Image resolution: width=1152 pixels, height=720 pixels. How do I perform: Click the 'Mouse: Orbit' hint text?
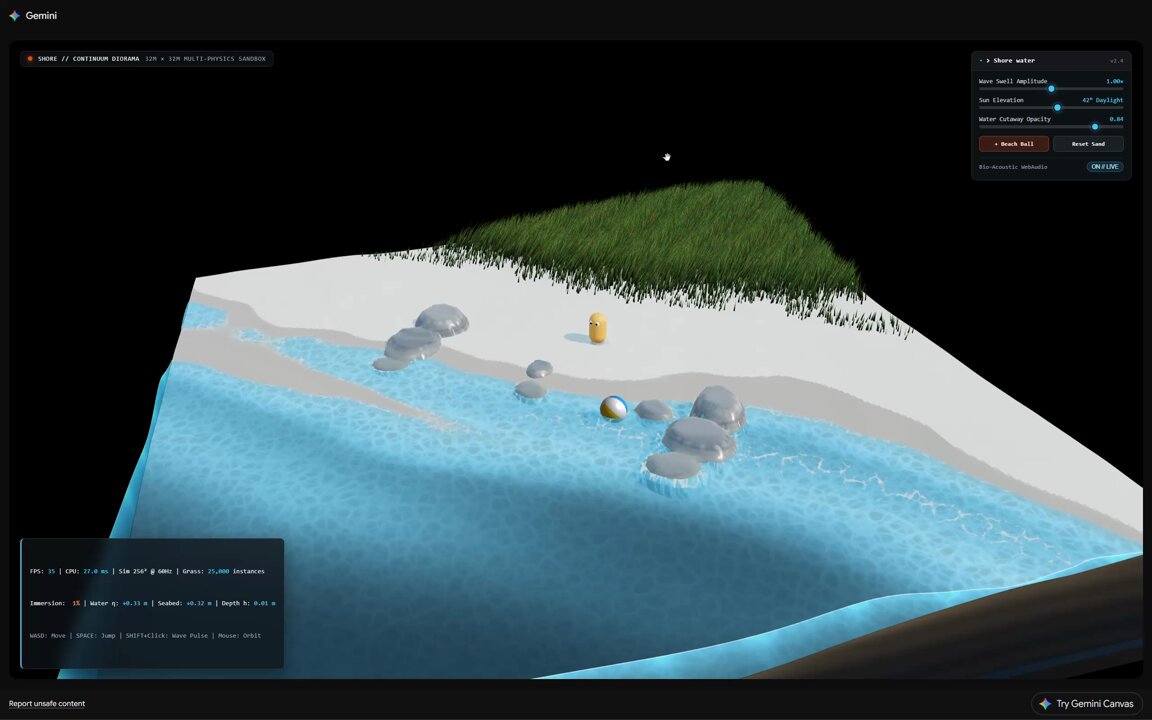(x=239, y=636)
